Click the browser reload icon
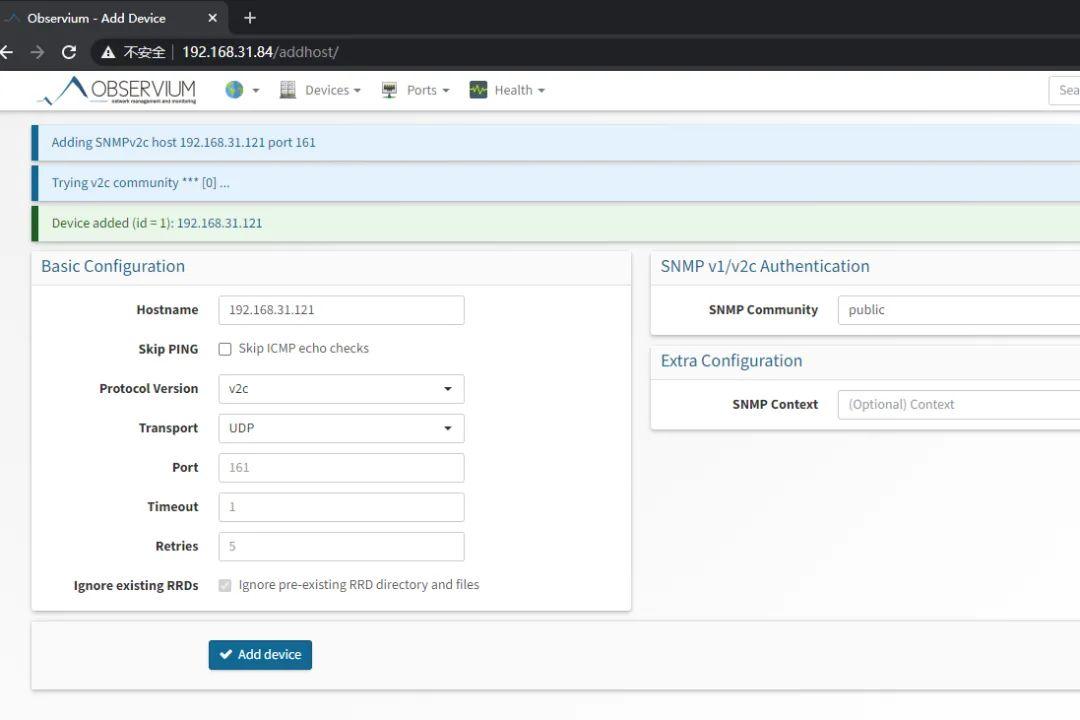1080x720 pixels. (x=68, y=51)
